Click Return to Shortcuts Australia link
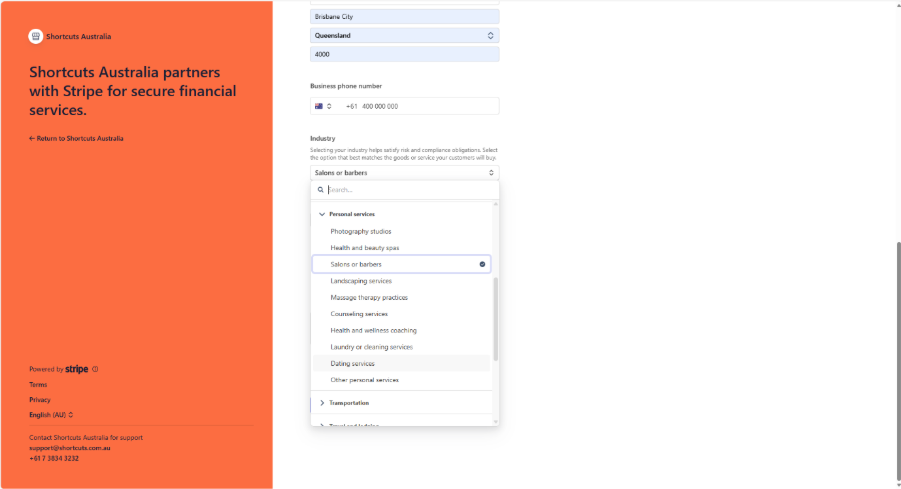The image size is (901, 489). coord(77,138)
